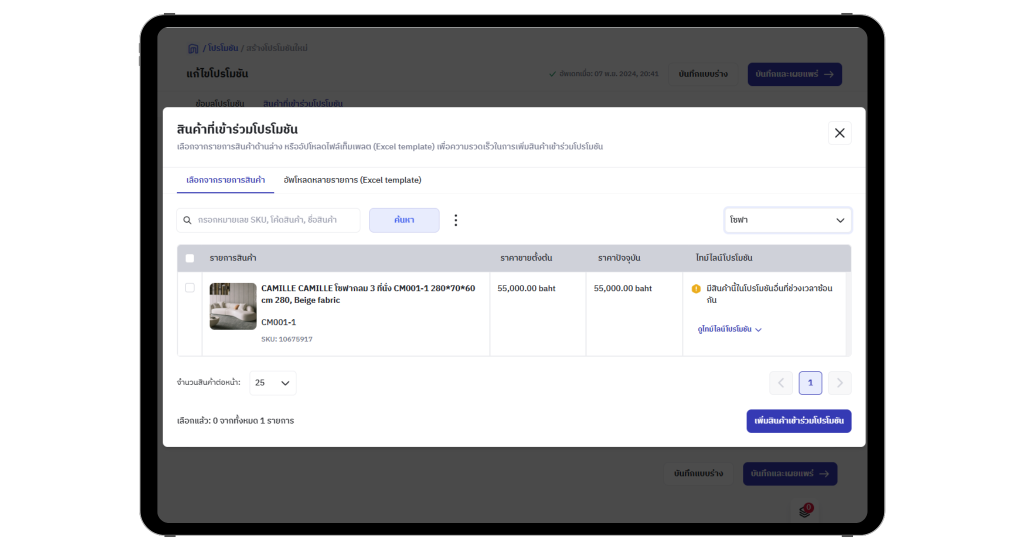Click เพิ่มสินค้าเข้าร่วมโปรโมชัน button
1024x550 pixels.
tap(799, 421)
